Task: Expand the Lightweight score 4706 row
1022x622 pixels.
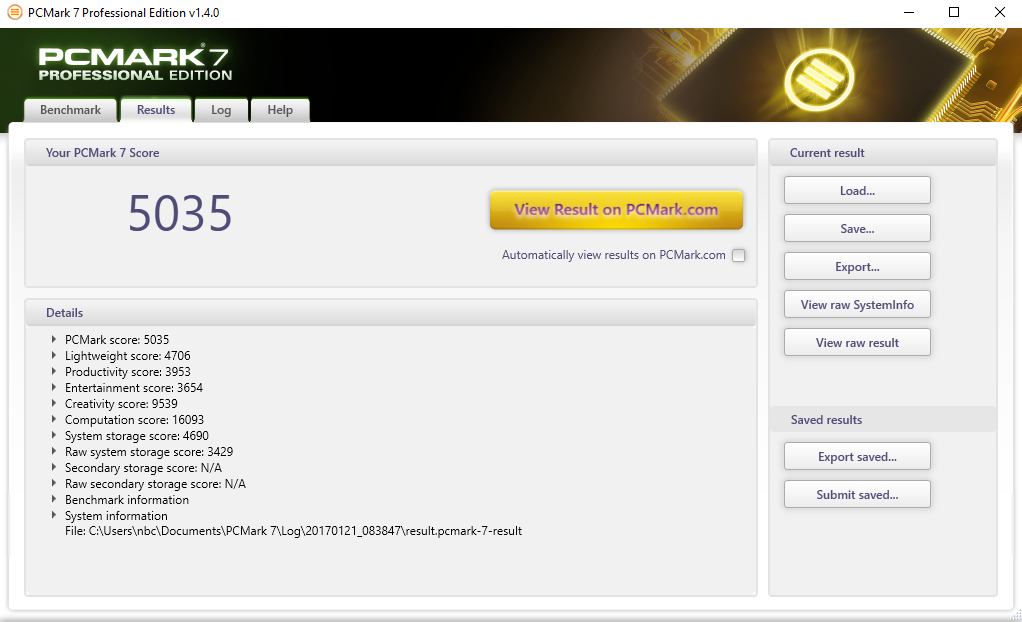Action: [53, 355]
